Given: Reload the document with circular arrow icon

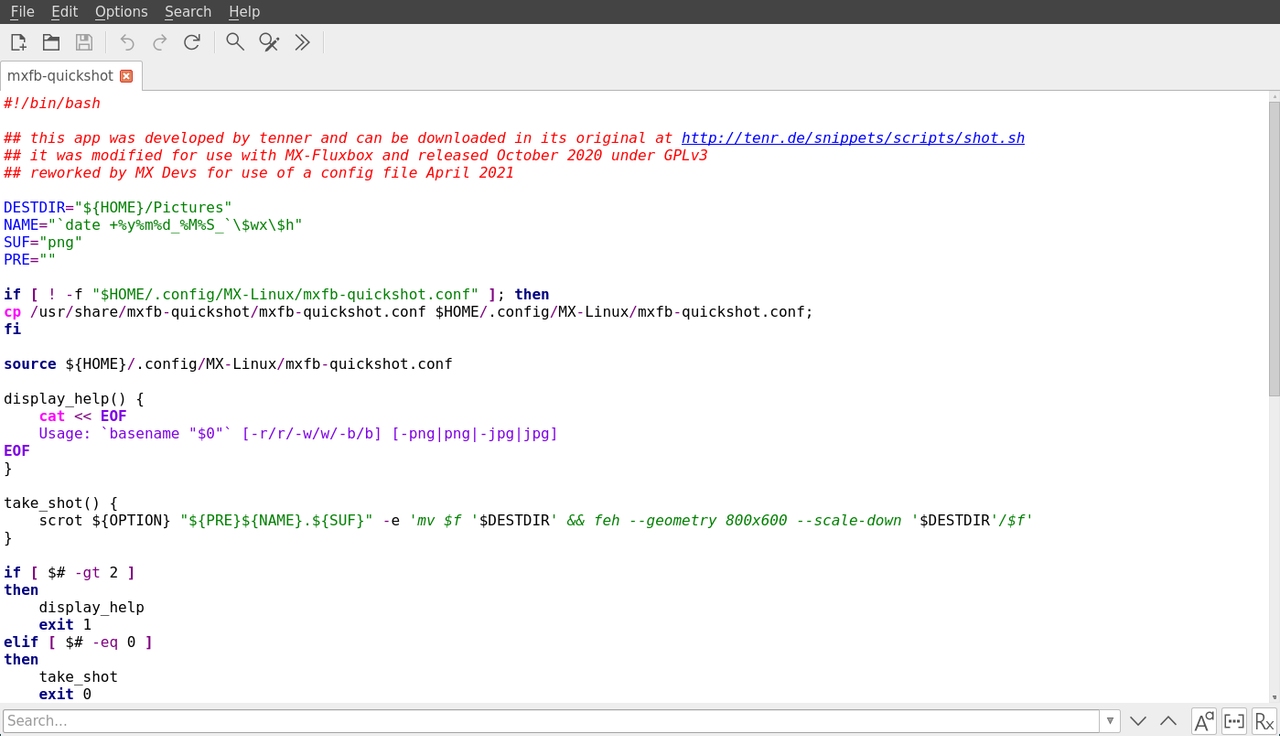Looking at the screenshot, I should pos(192,42).
